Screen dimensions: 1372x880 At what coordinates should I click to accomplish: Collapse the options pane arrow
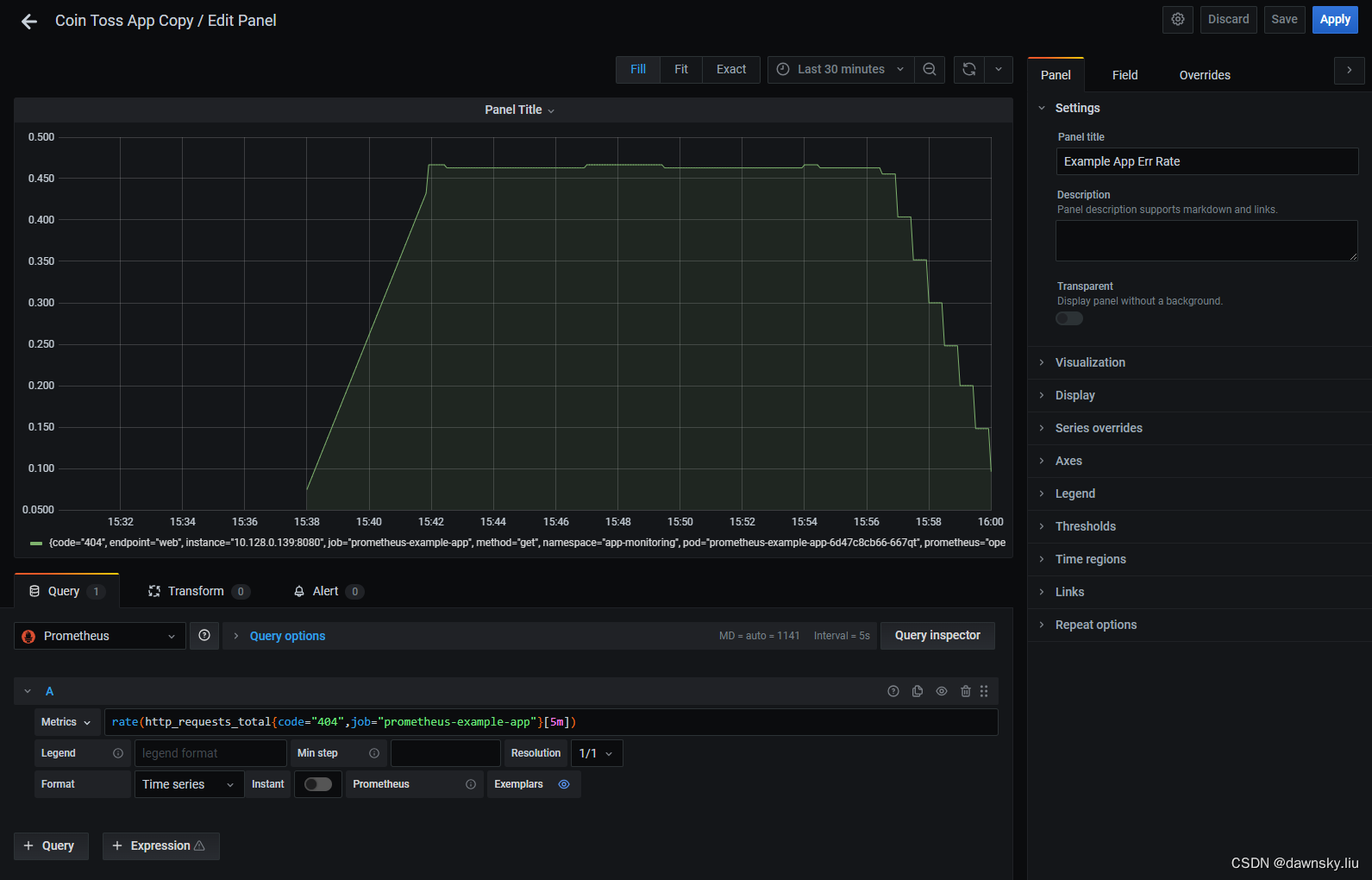pos(1350,70)
